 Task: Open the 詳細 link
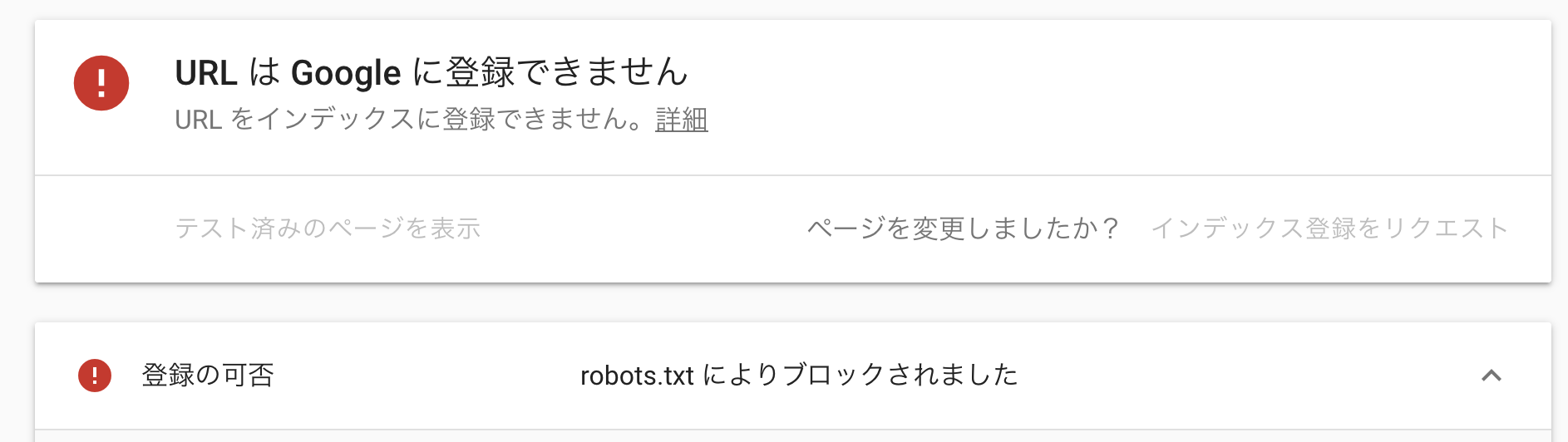pos(682,120)
